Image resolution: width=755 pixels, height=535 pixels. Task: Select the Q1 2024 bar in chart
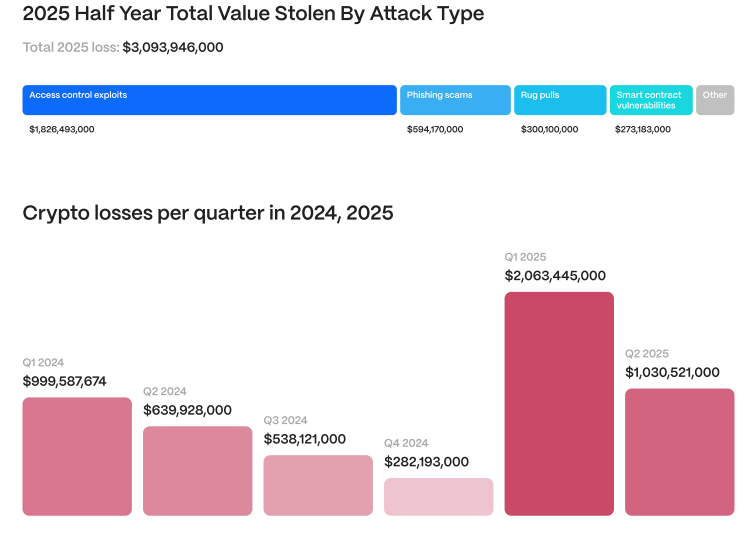click(77, 456)
